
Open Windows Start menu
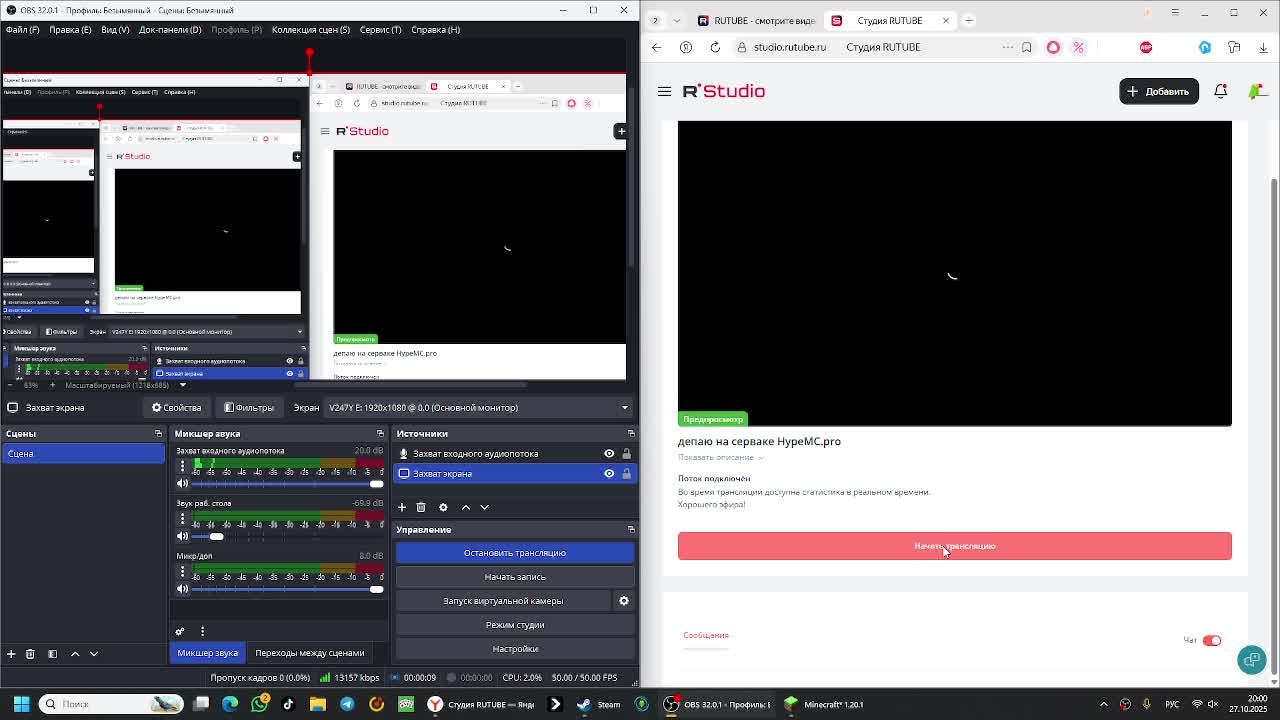(x=21, y=704)
